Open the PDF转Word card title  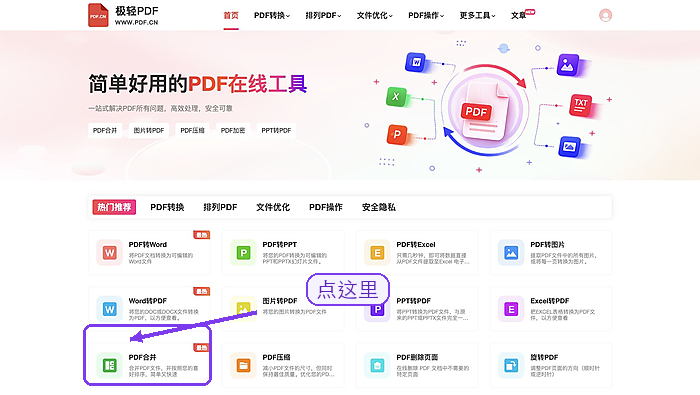tap(148, 245)
